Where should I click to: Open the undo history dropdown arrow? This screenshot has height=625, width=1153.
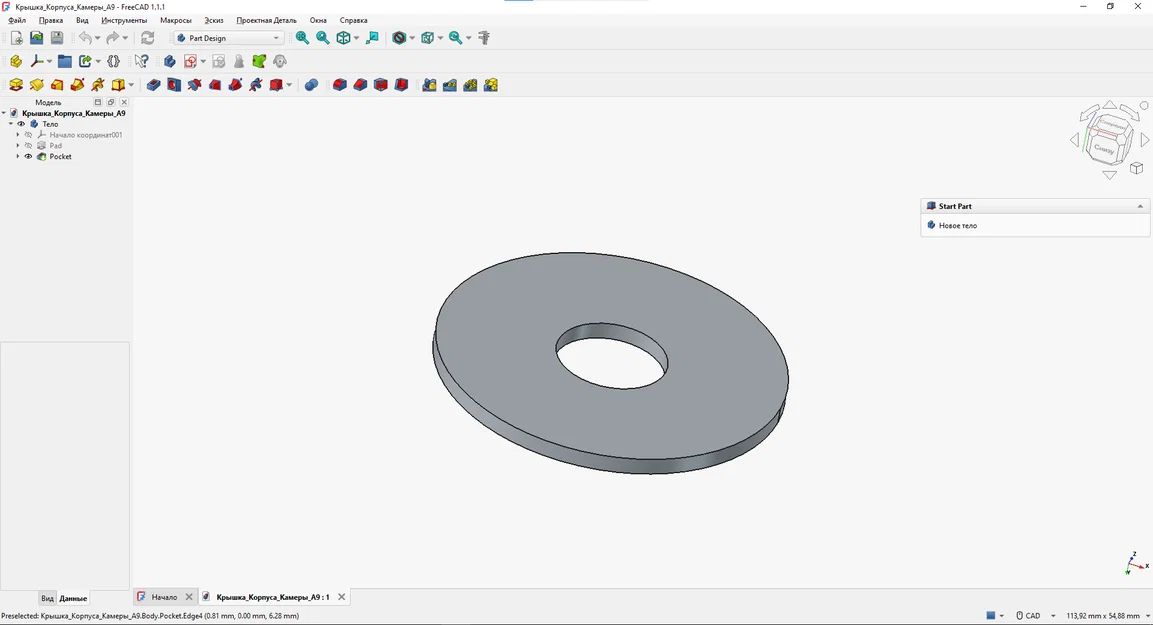click(x=98, y=38)
